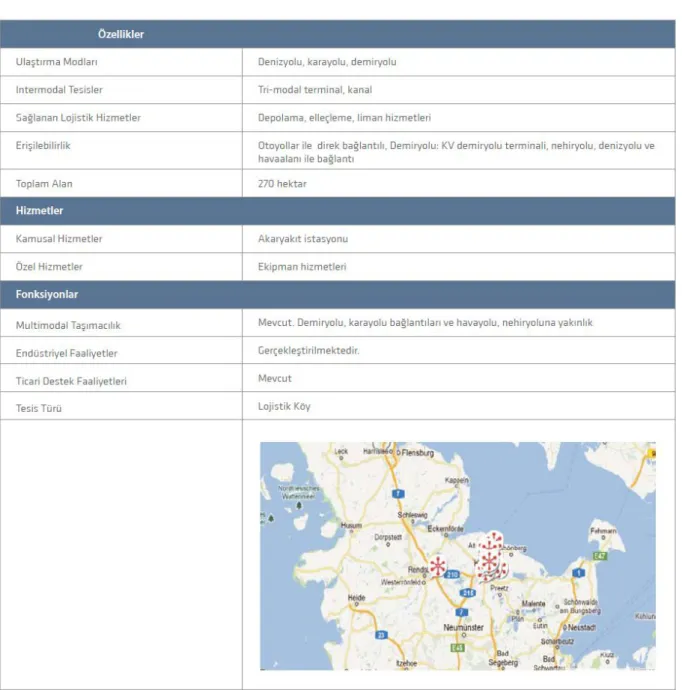Screen dimensions: 682x690
Task: Click the green E47 road shield near Fehmarn
Action: click(x=600, y=556)
